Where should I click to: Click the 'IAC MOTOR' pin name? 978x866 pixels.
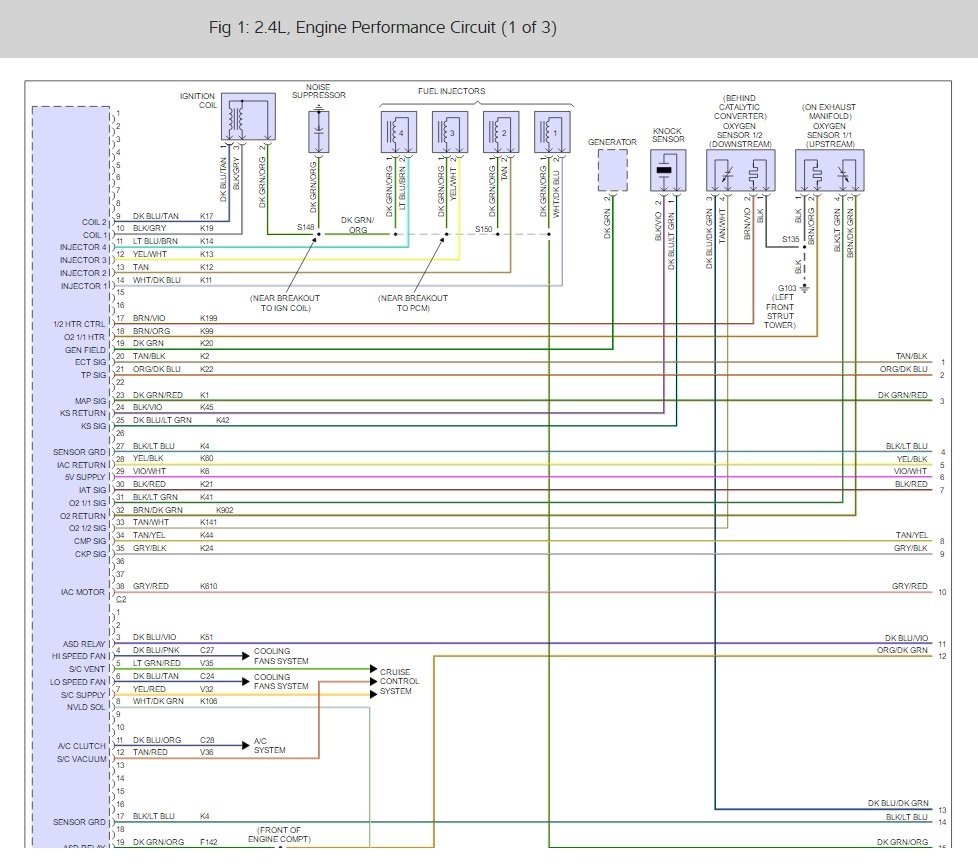coord(83,592)
